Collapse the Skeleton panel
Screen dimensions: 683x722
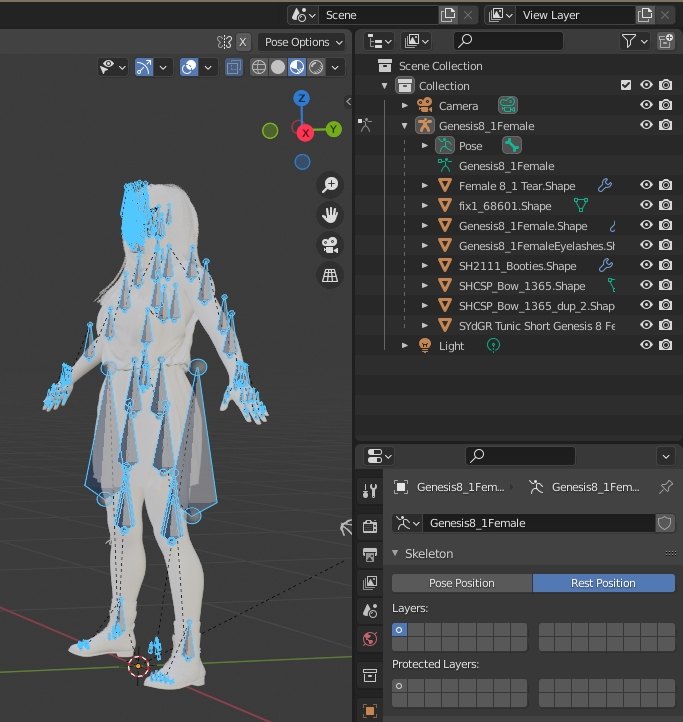[397, 553]
